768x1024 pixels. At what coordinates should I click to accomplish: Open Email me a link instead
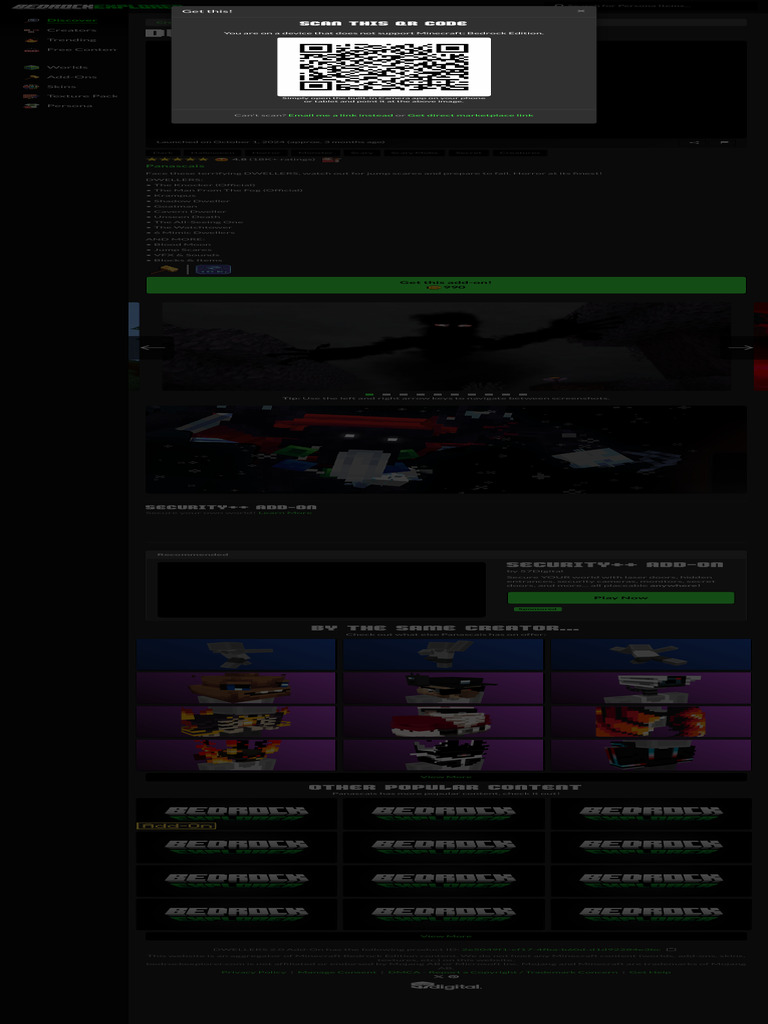tap(341, 116)
